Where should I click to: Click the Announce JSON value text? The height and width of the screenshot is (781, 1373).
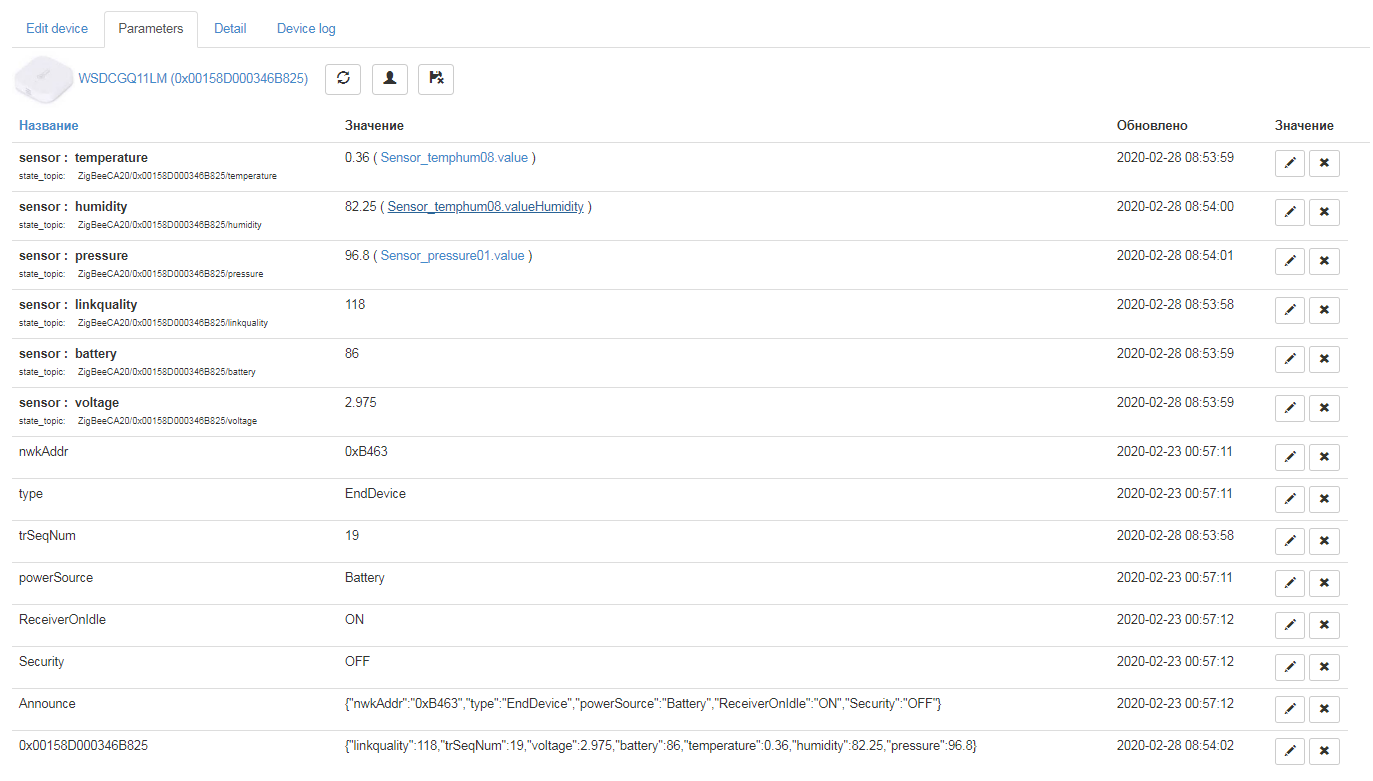tap(643, 704)
